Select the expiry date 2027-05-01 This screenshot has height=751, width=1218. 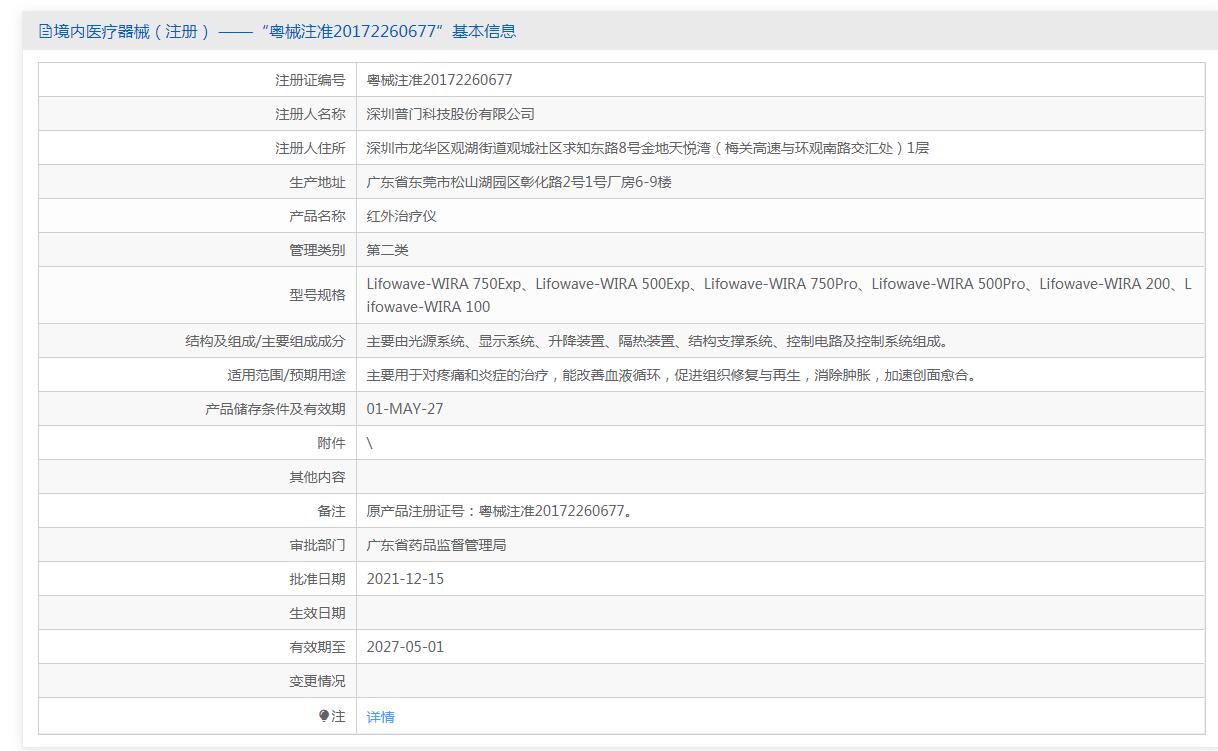(x=405, y=647)
